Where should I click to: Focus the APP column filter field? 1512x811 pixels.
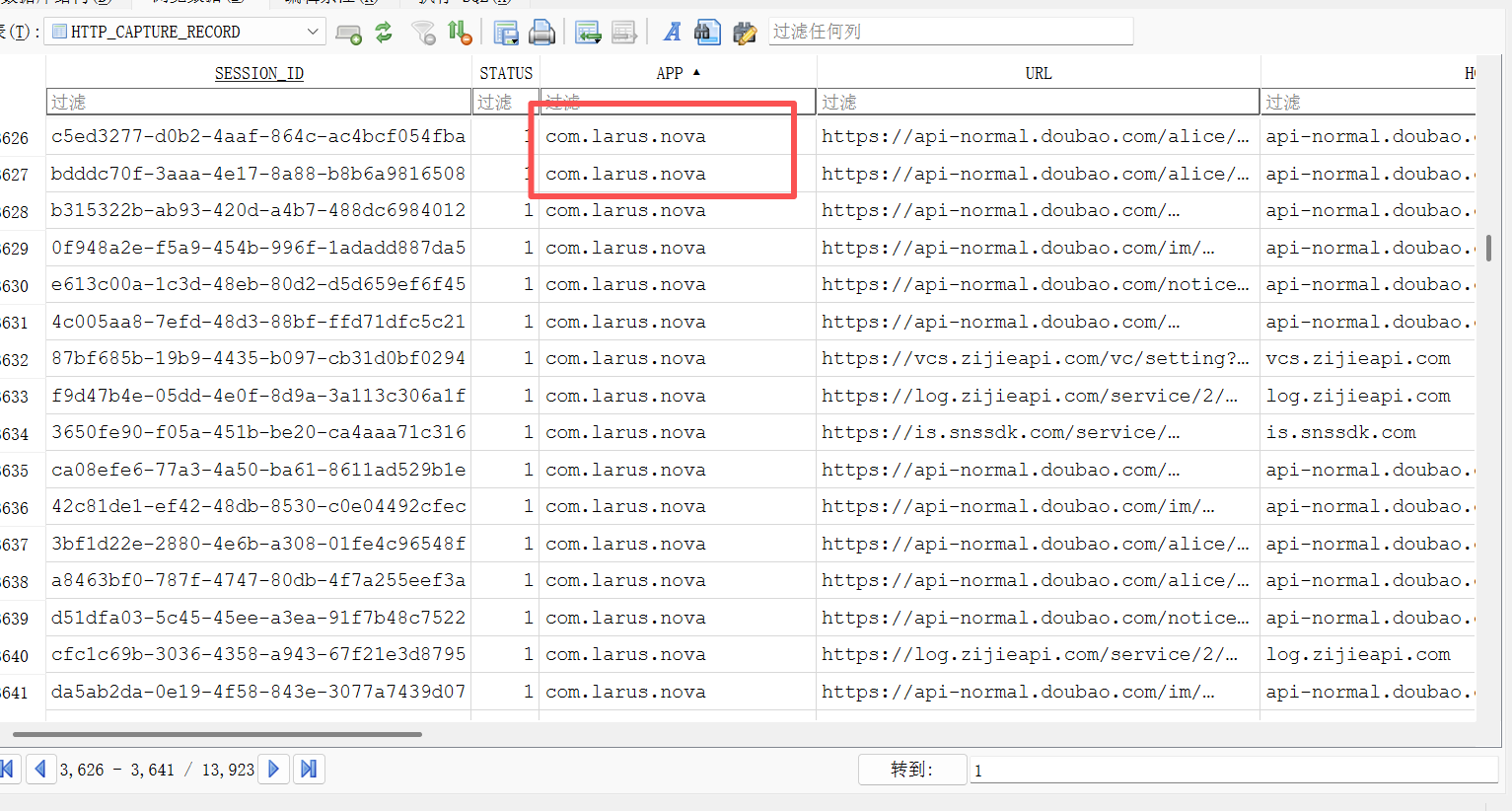678,102
